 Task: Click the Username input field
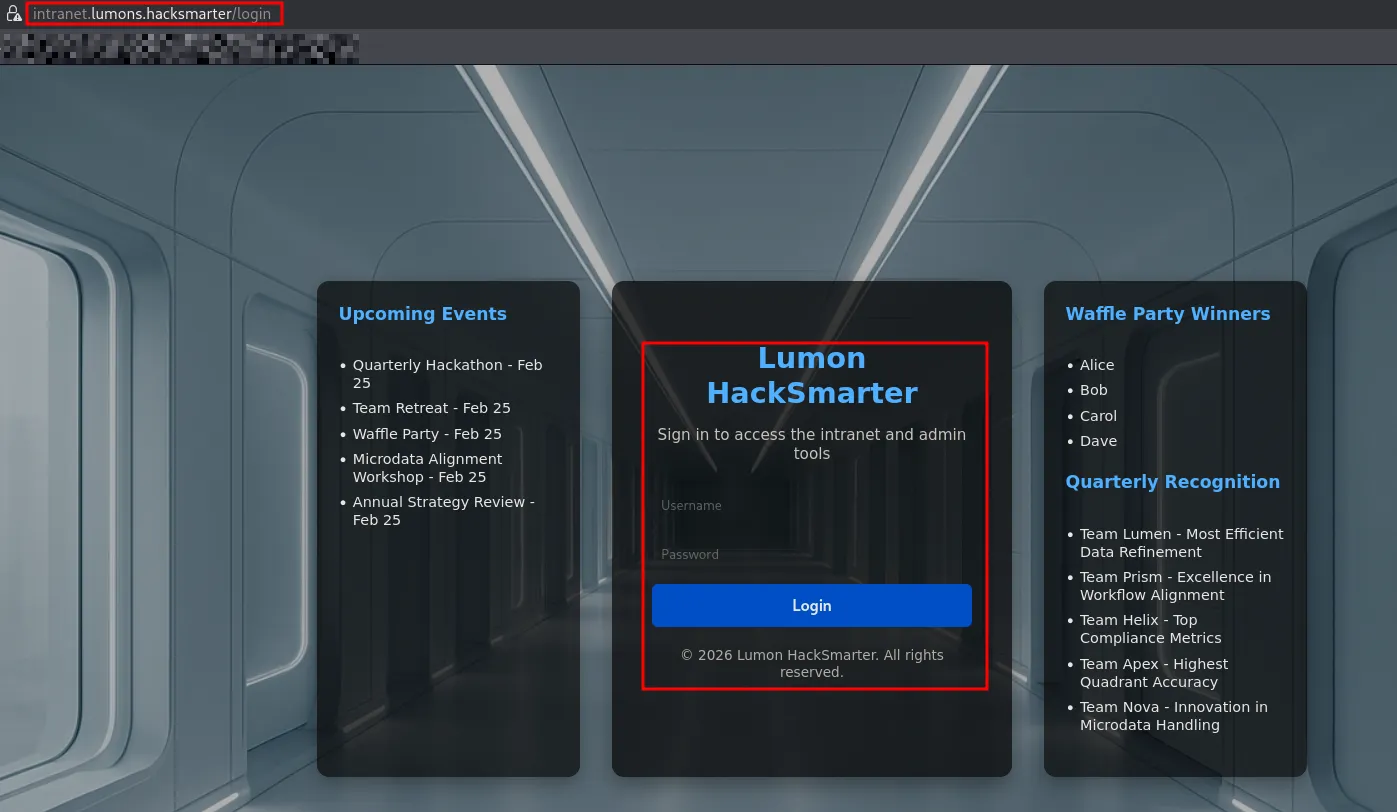click(811, 506)
